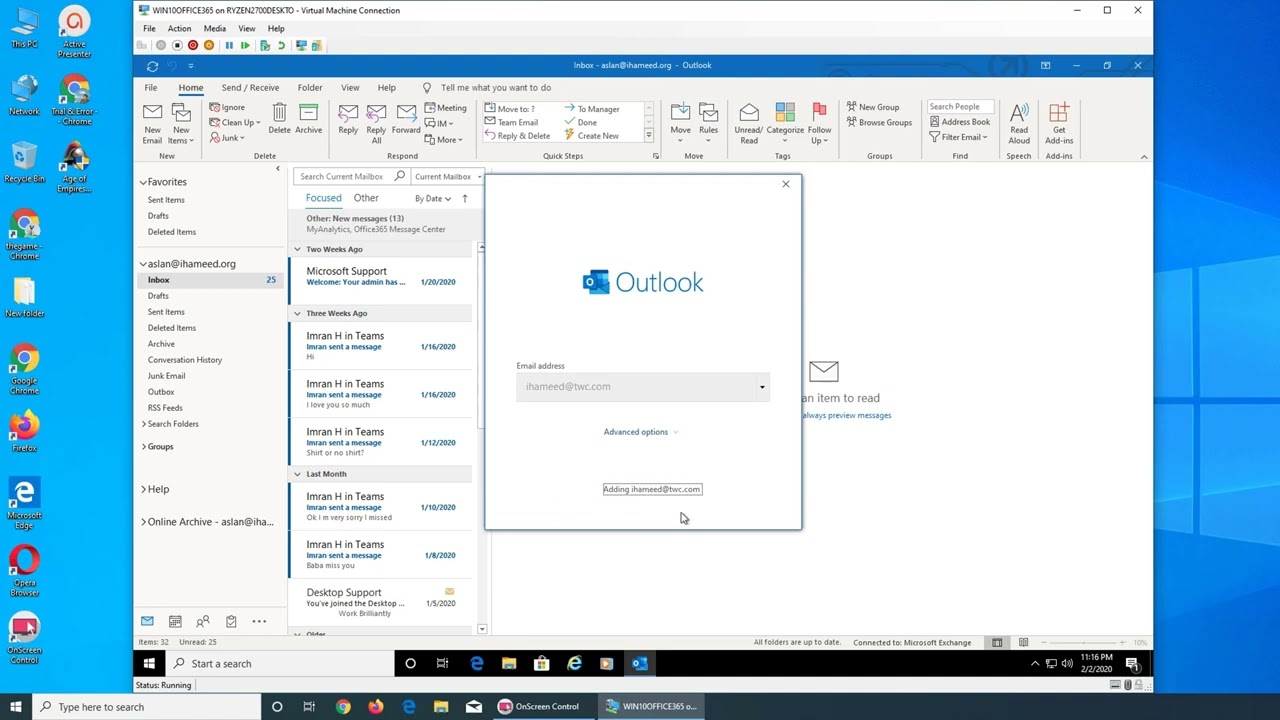The width and height of the screenshot is (1280, 720).
Task: Select the Focused inbox tab
Action: coord(323,198)
